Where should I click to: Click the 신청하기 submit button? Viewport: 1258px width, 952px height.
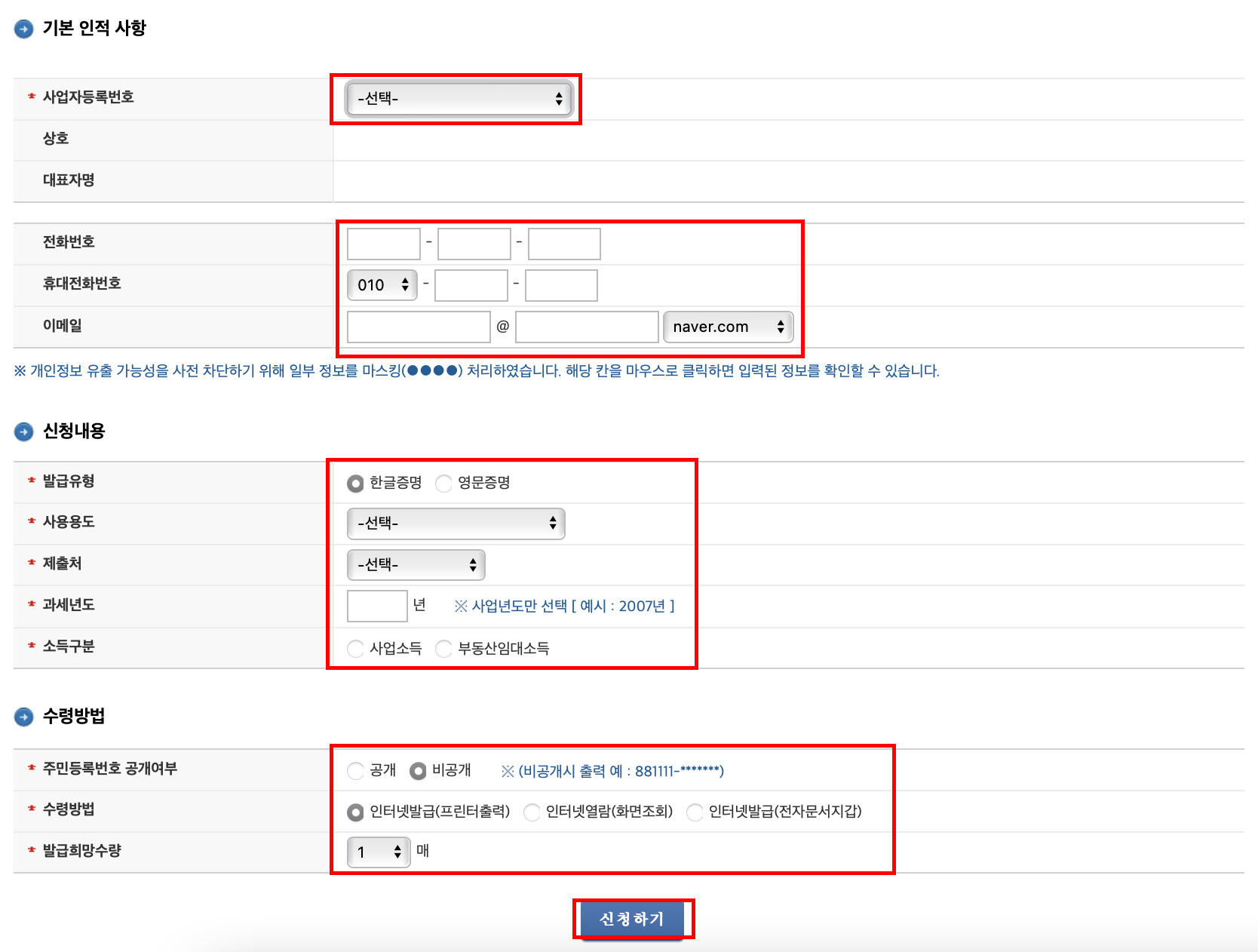tap(632, 920)
